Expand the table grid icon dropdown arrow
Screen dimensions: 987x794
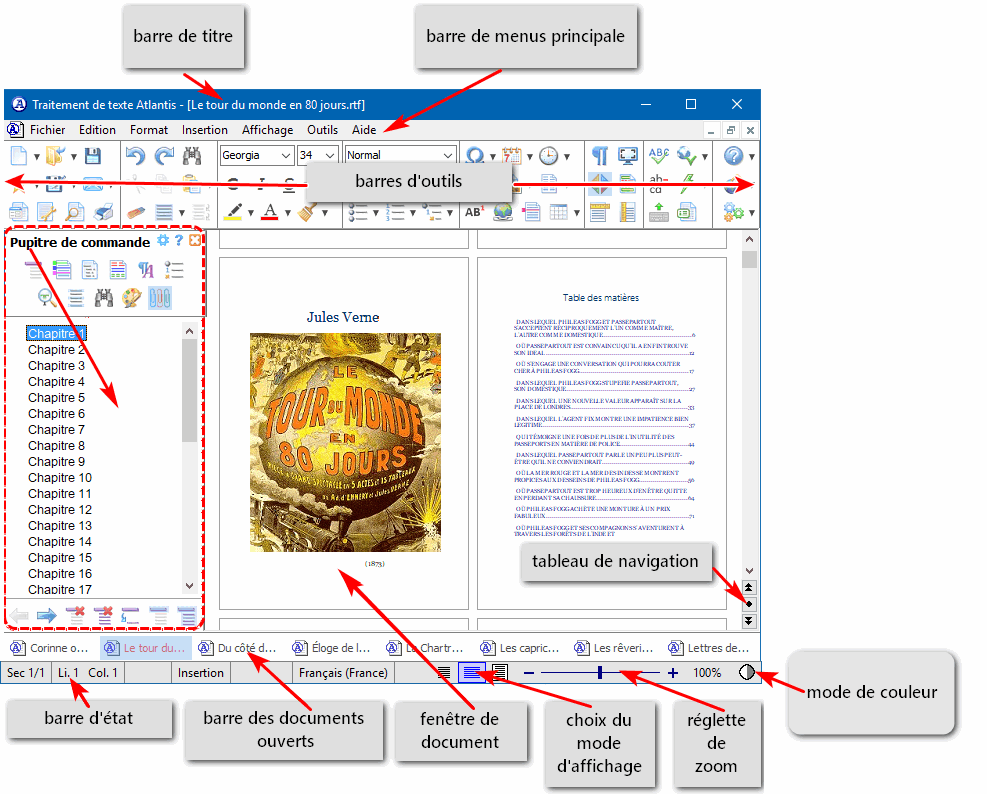point(577,213)
